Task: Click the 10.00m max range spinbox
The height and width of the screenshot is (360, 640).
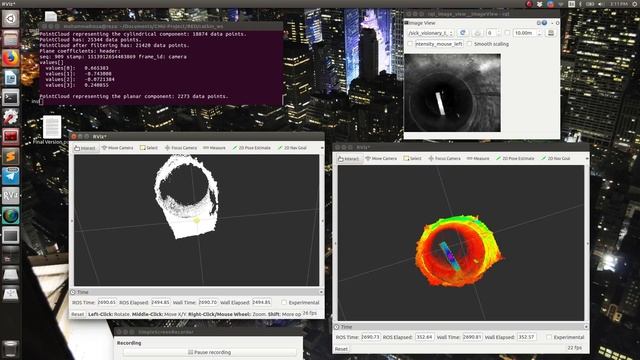Action: point(527,33)
